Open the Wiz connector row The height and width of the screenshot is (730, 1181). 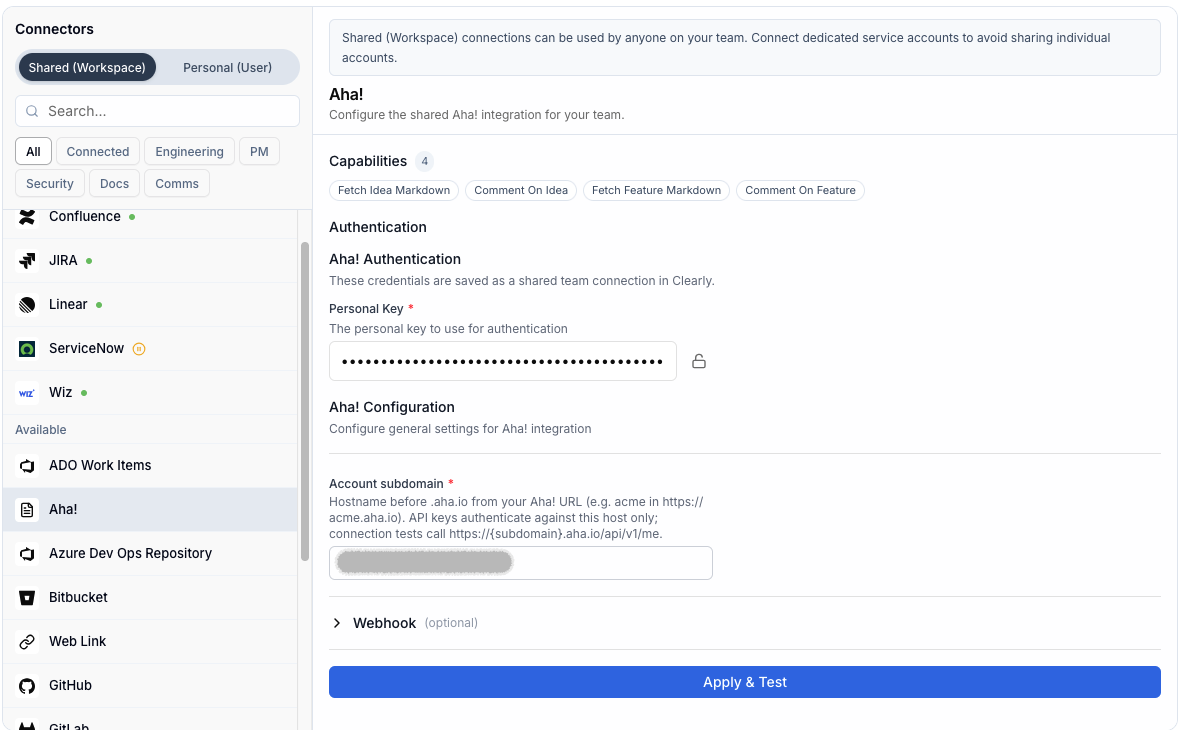pos(151,392)
